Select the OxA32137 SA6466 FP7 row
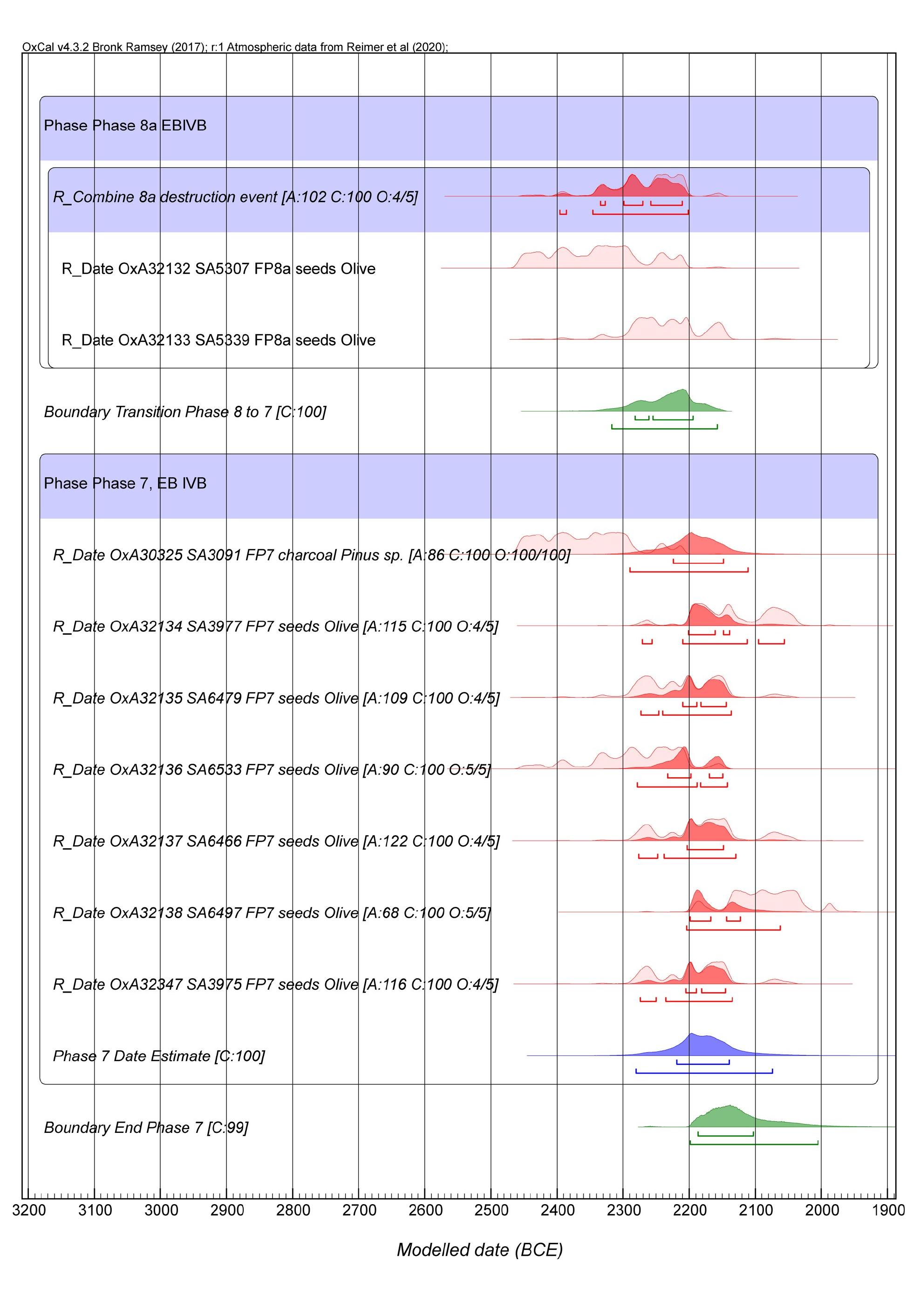Screen dimensions: 907x1316 [276, 841]
